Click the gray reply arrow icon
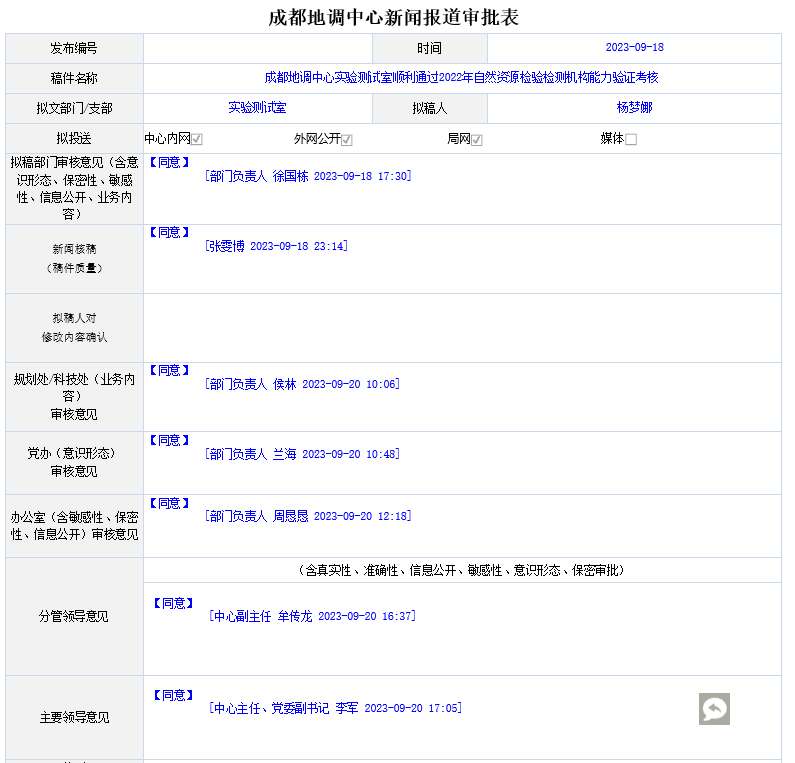The height and width of the screenshot is (763, 795). (x=714, y=709)
